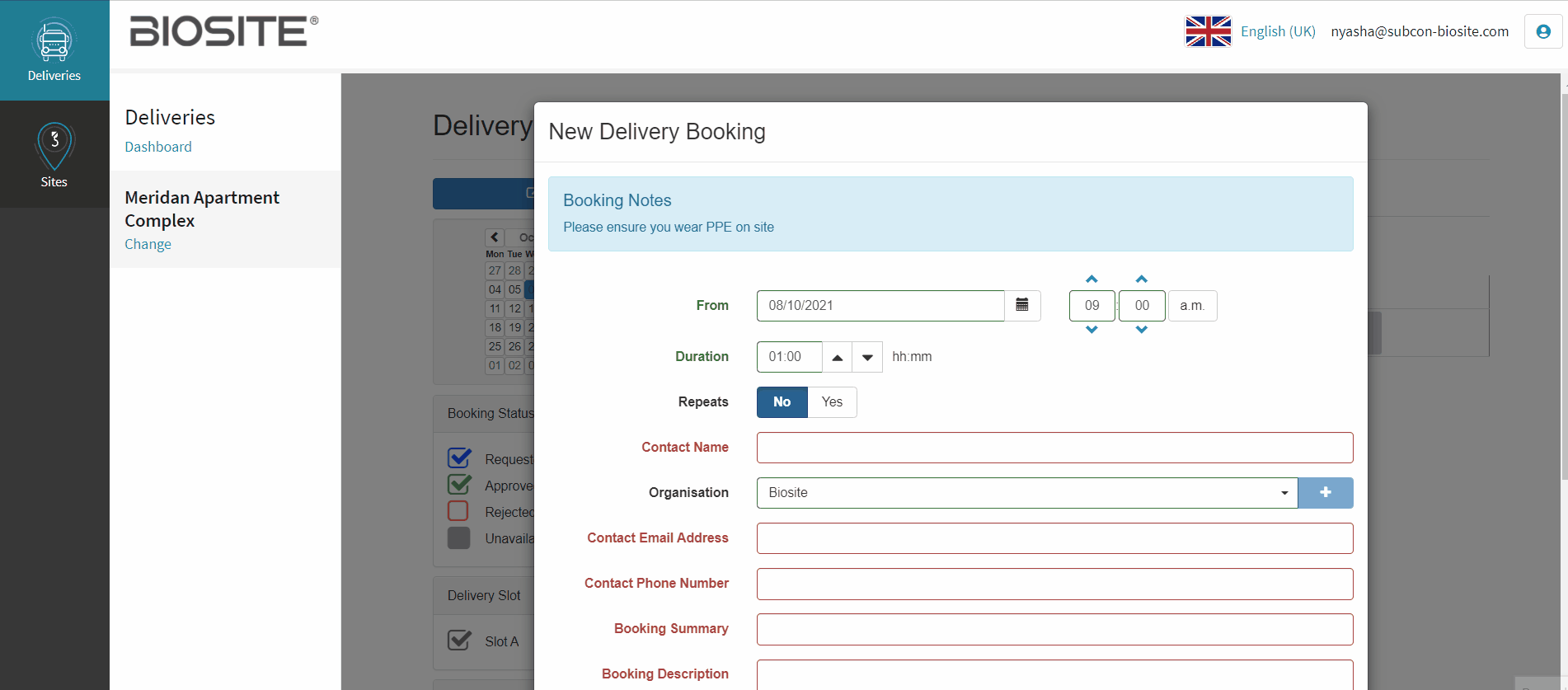Go to previous month in mini calendar
Viewport: 1568px width, 690px height.
[495, 237]
